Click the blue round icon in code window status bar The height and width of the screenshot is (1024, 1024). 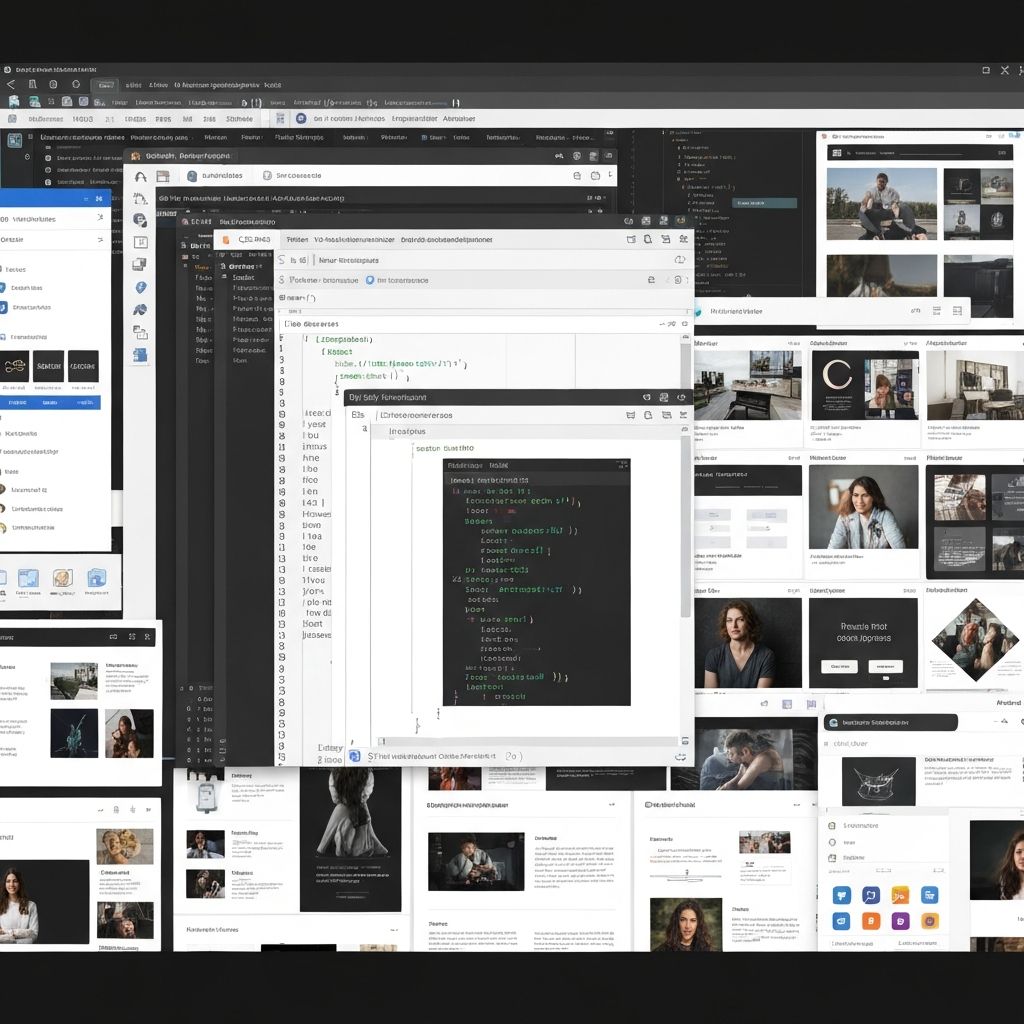point(354,756)
